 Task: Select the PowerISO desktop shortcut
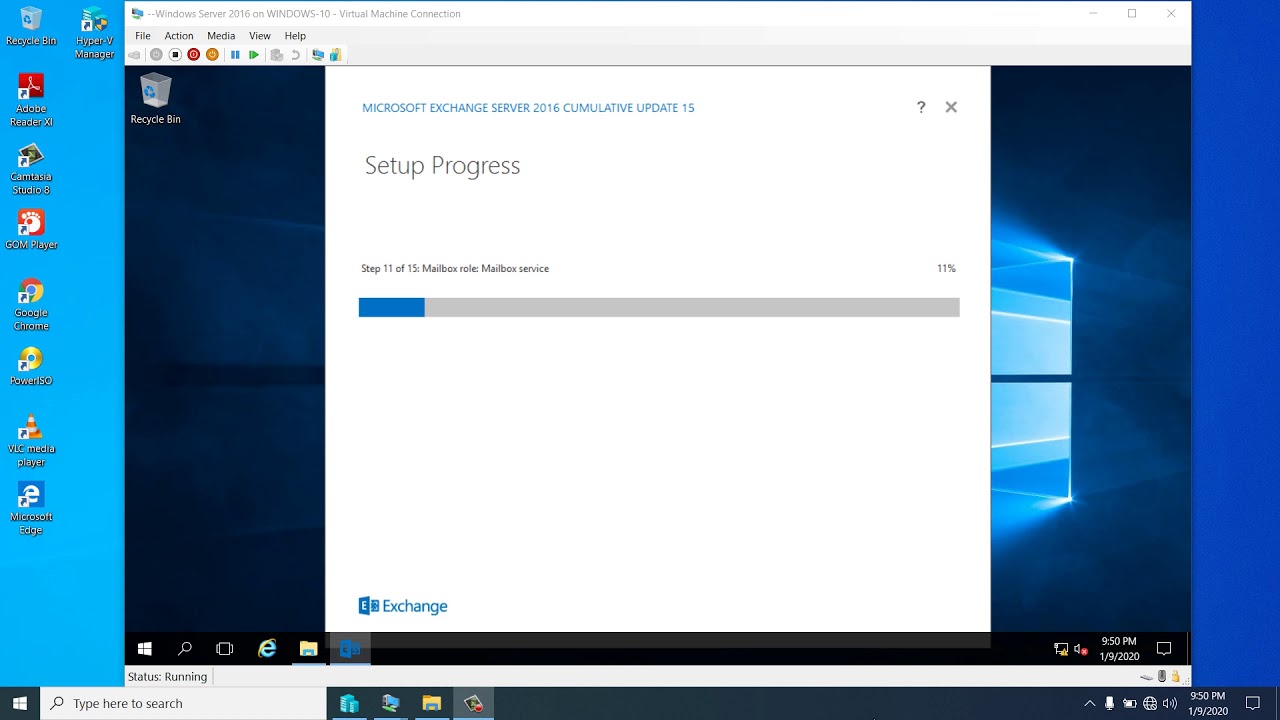[31, 366]
